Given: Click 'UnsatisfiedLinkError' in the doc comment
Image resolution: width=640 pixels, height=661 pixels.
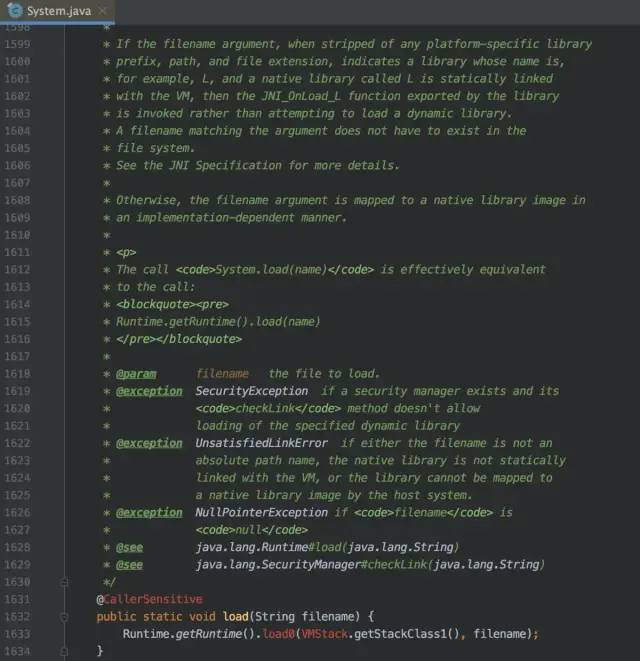Looking at the screenshot, I should (x=261, y=443).
